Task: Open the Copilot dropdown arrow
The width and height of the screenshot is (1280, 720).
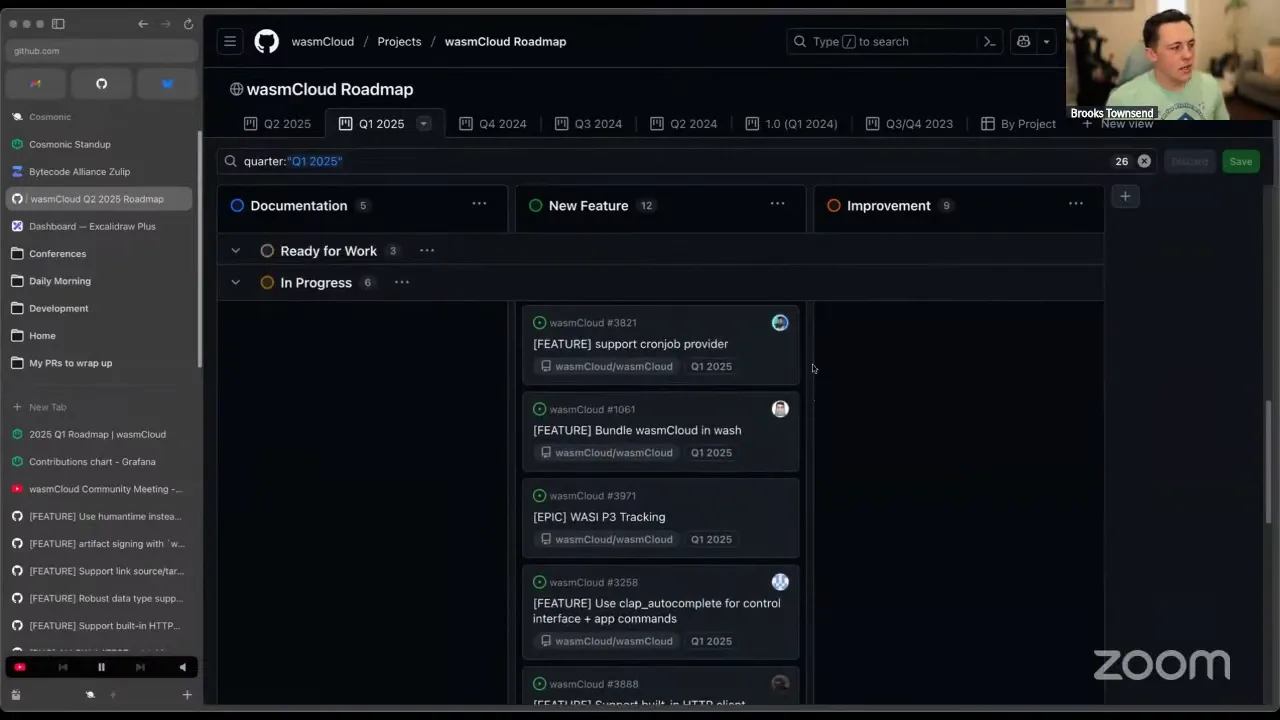Action: point(1046,41)
